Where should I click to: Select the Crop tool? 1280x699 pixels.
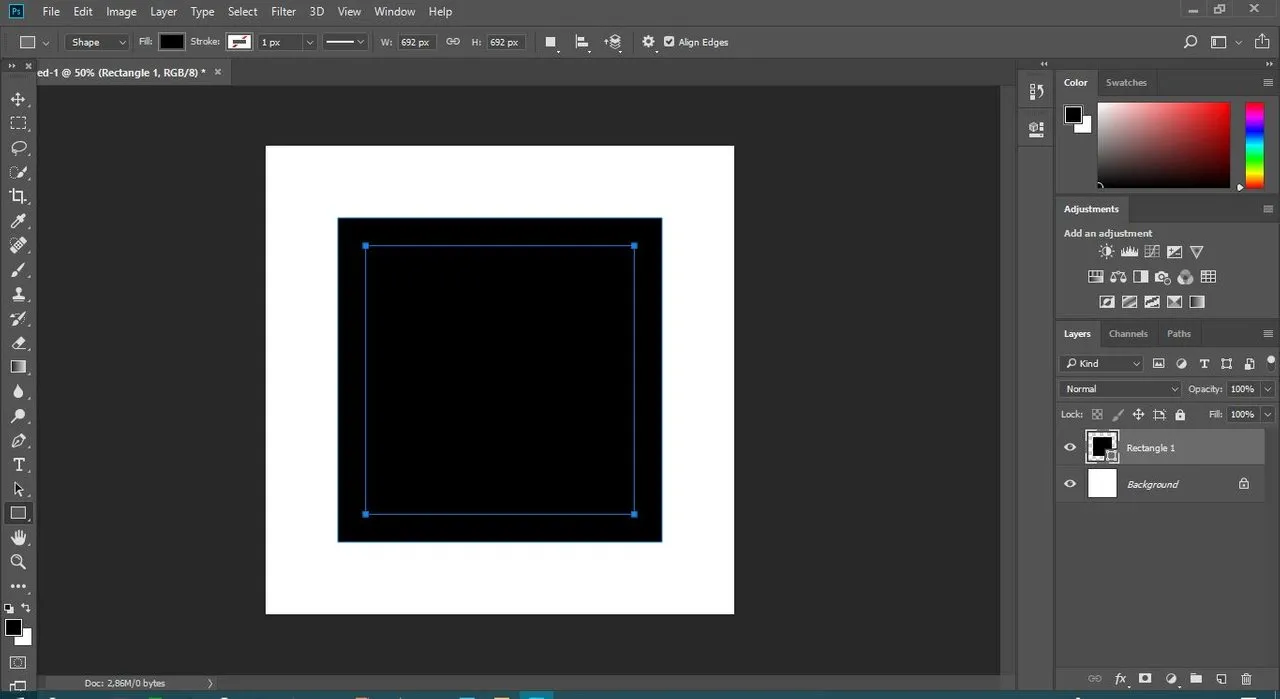tap(18, 197)
